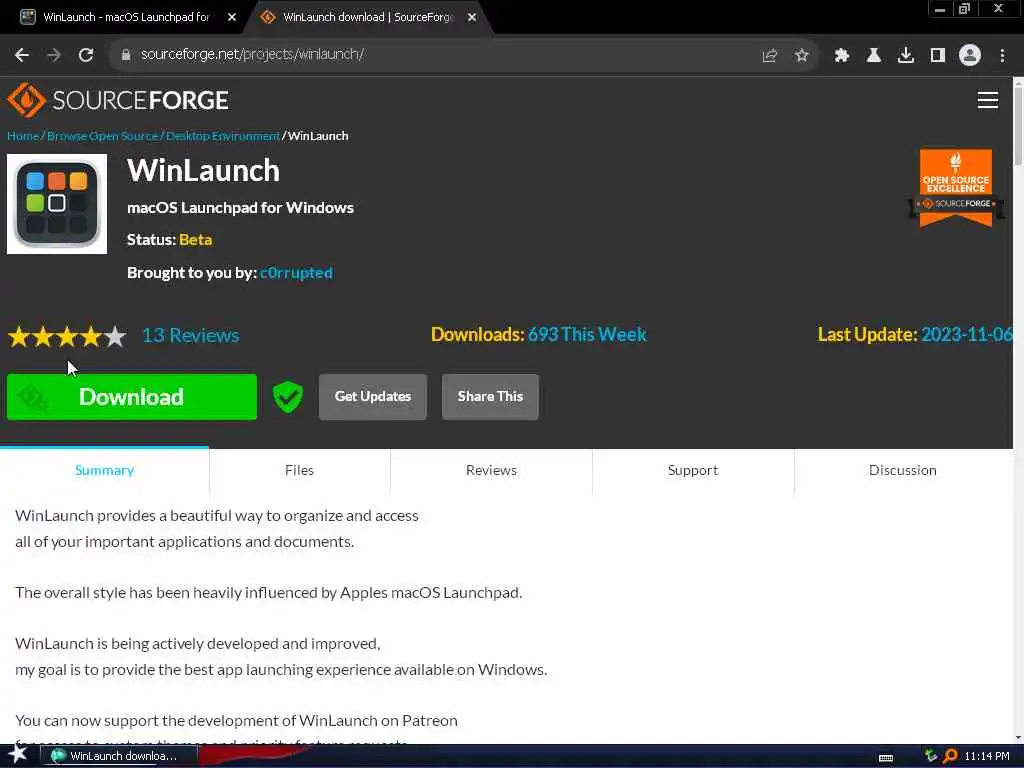Image resolution: width=1024 pixels, height=768 pixels.
Task: Click the WinLaunch app icon image
Action: coord(57,204)
